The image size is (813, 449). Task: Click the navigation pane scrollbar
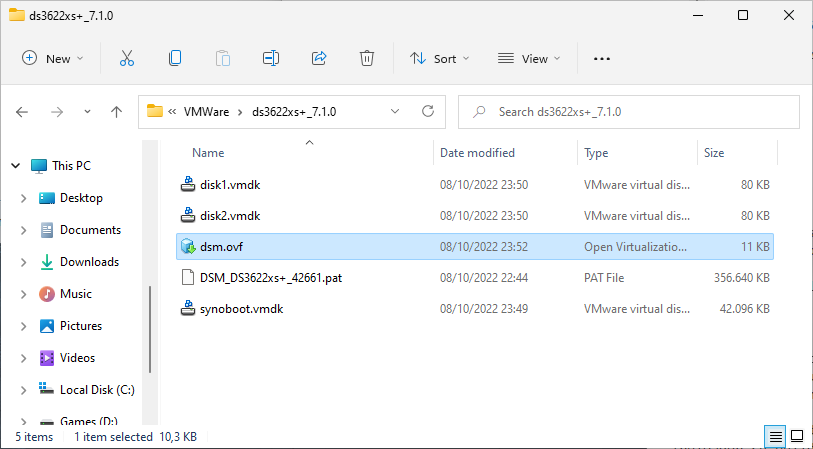pos(150,329)
